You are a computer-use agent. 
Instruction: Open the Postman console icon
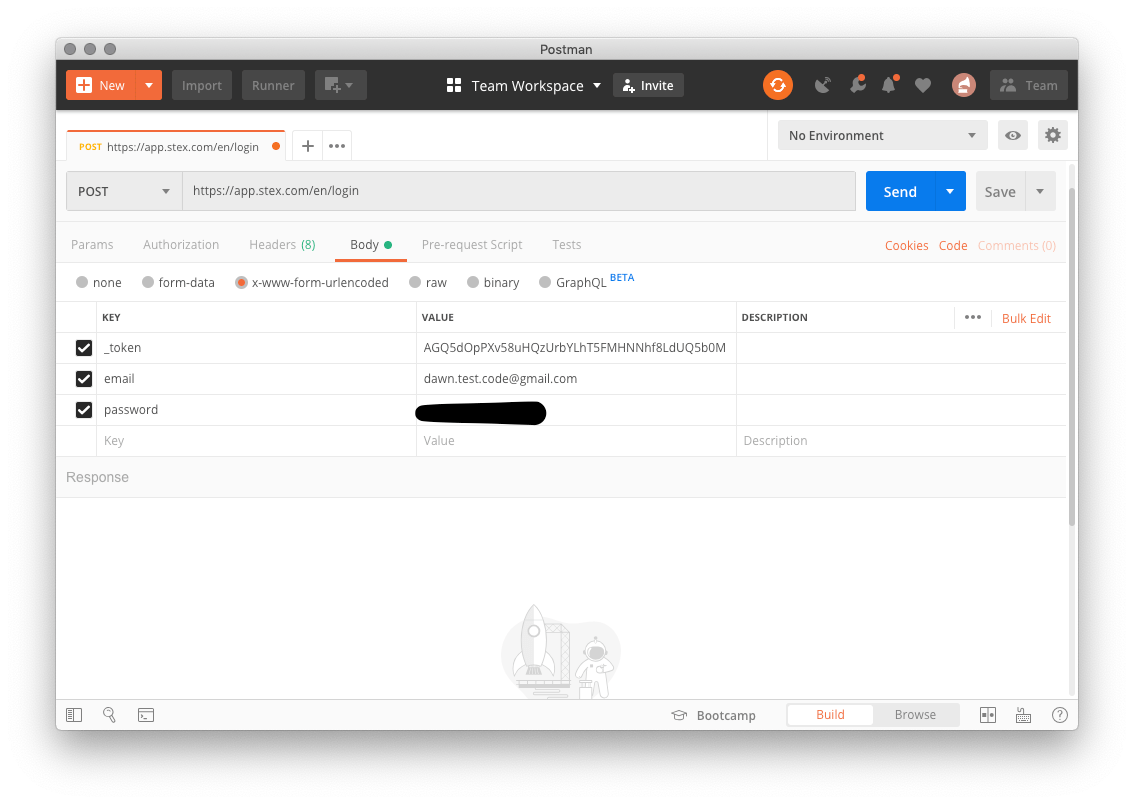click(146, 715)
